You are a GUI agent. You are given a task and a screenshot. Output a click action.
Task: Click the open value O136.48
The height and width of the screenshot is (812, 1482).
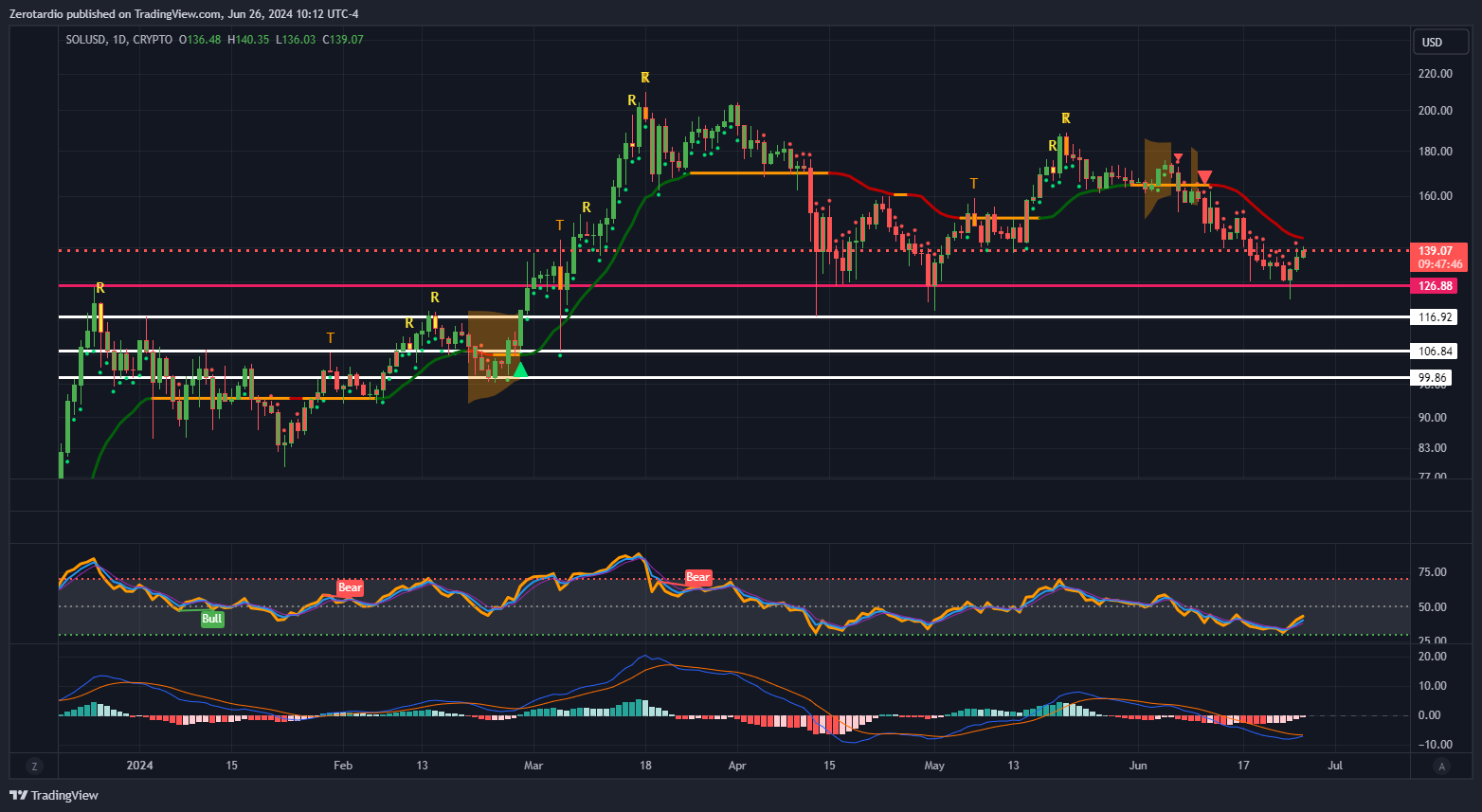click(201, 40)
